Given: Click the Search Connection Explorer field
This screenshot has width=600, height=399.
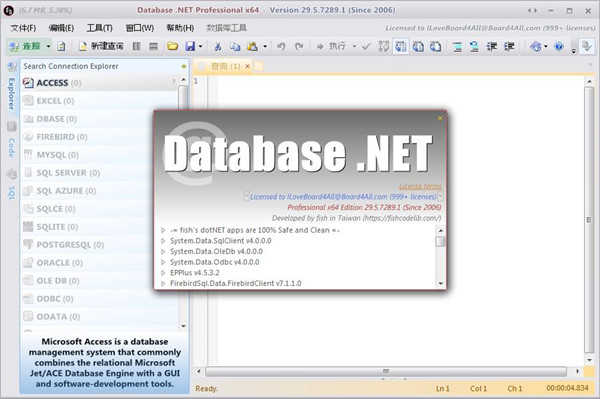Looking at the screenshot, I should click(100, 66).
